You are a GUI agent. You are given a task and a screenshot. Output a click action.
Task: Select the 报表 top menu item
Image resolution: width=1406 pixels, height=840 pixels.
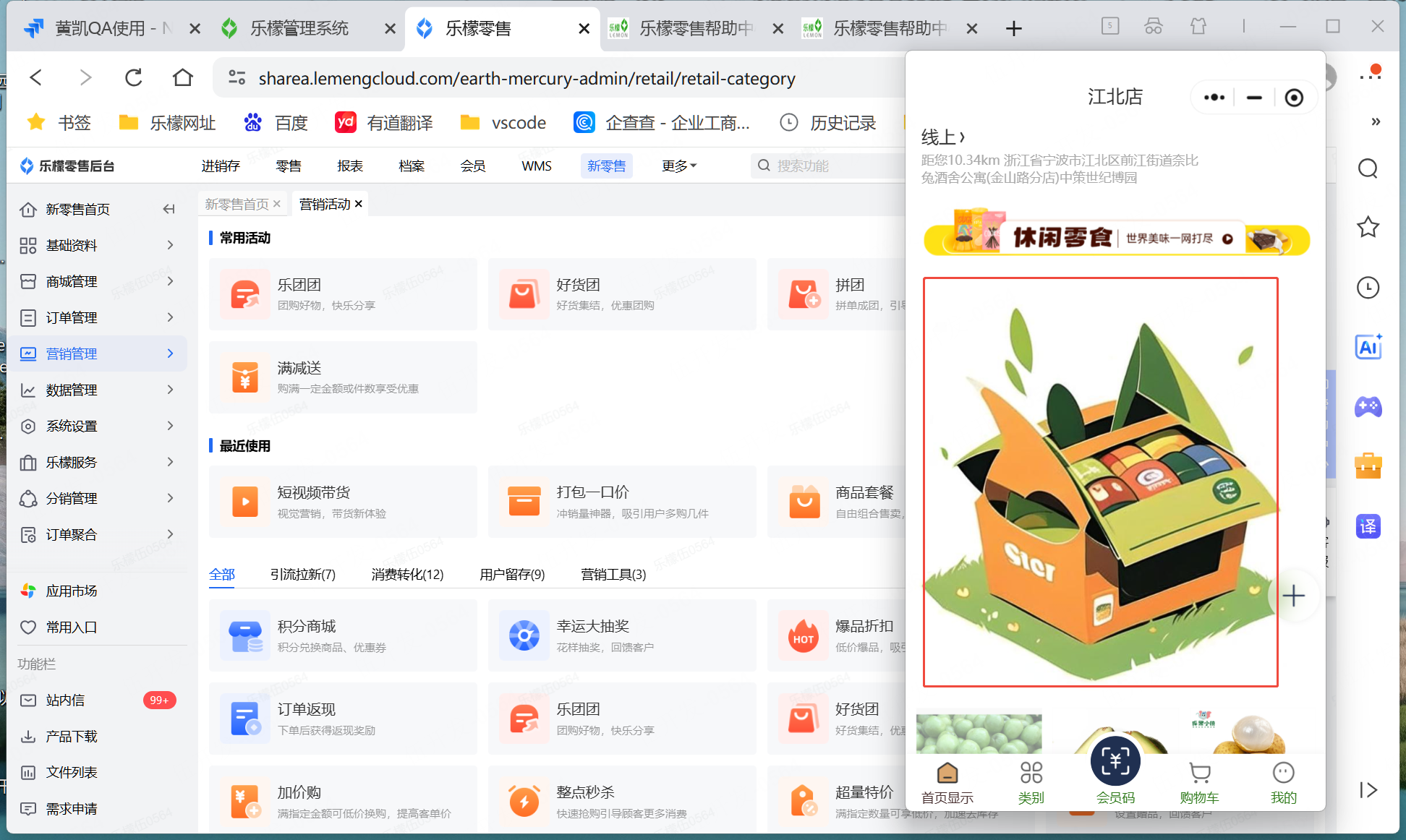(x=350, y=166)
